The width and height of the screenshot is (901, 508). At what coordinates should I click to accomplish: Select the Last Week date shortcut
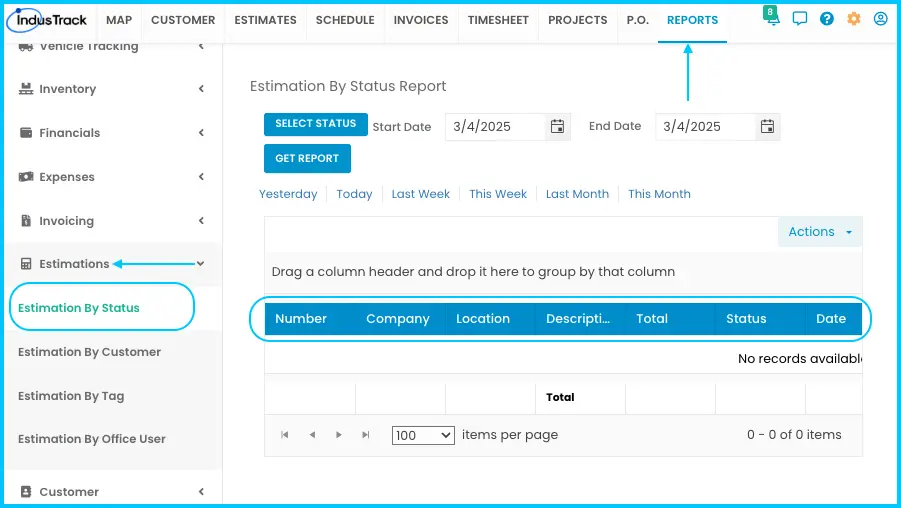coord(421,194)
